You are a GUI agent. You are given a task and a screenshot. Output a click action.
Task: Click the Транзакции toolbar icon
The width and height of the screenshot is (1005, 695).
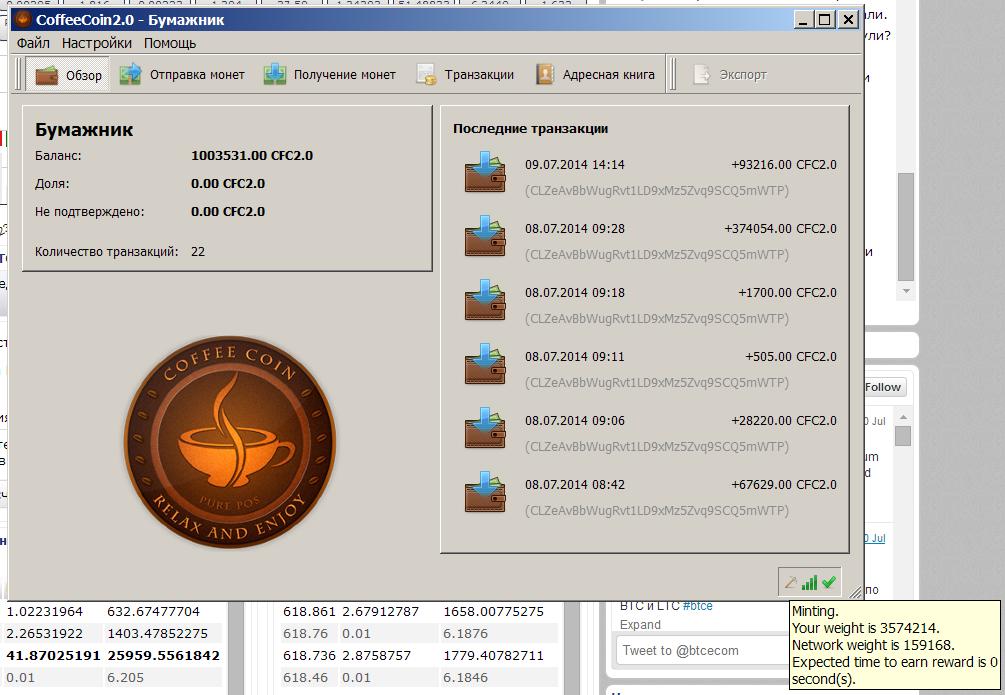(426, 74)
